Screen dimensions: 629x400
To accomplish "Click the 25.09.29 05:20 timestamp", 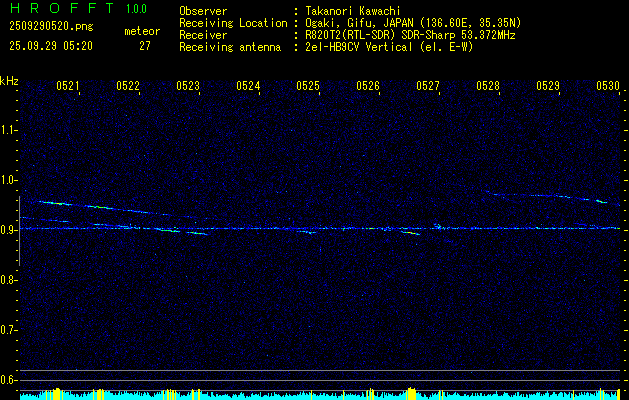I will 50,46.
